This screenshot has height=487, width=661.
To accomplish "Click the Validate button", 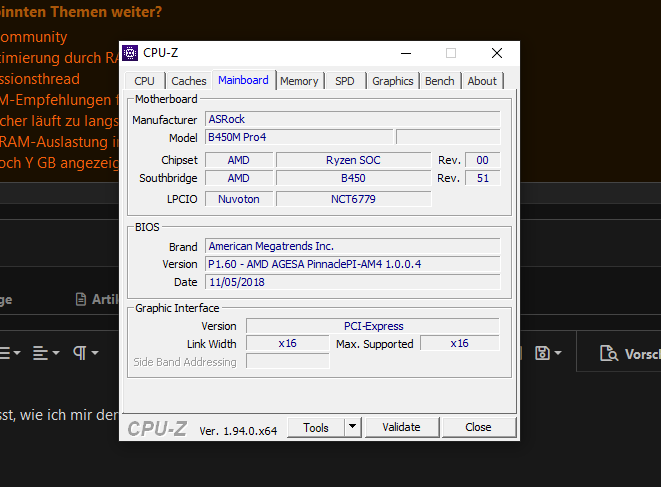I will tap(401, 427).
